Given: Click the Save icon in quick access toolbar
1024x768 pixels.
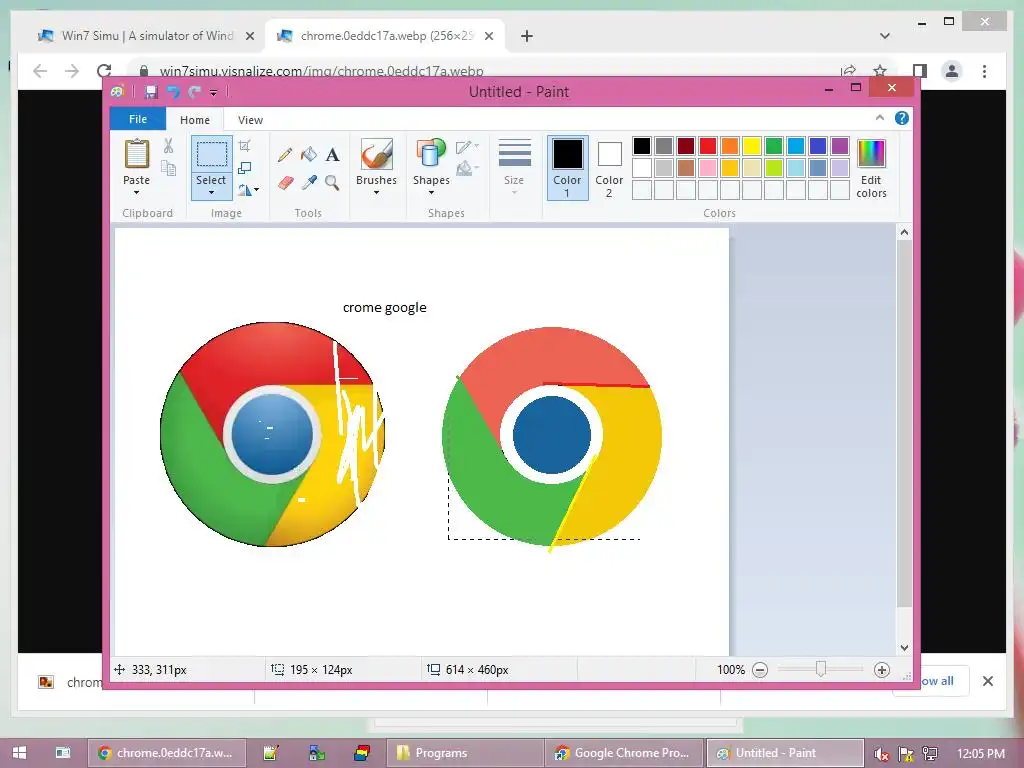Looking at the screenshot, I should [x=151, y=92].
